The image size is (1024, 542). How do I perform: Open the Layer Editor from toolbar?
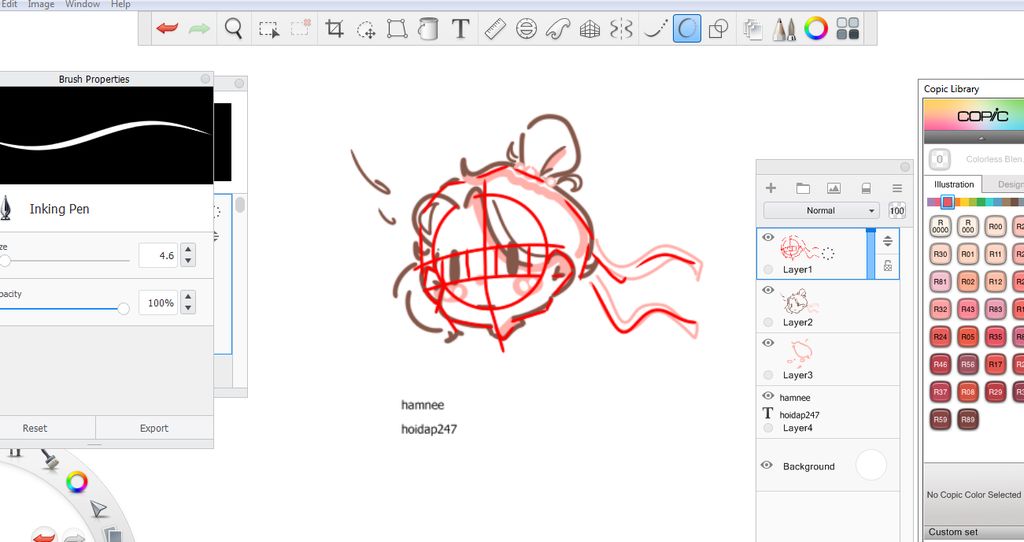point(753,29)
